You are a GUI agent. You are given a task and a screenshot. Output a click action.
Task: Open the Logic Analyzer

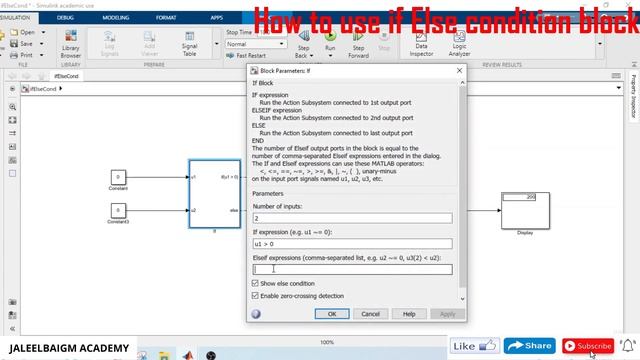(459, 44)
